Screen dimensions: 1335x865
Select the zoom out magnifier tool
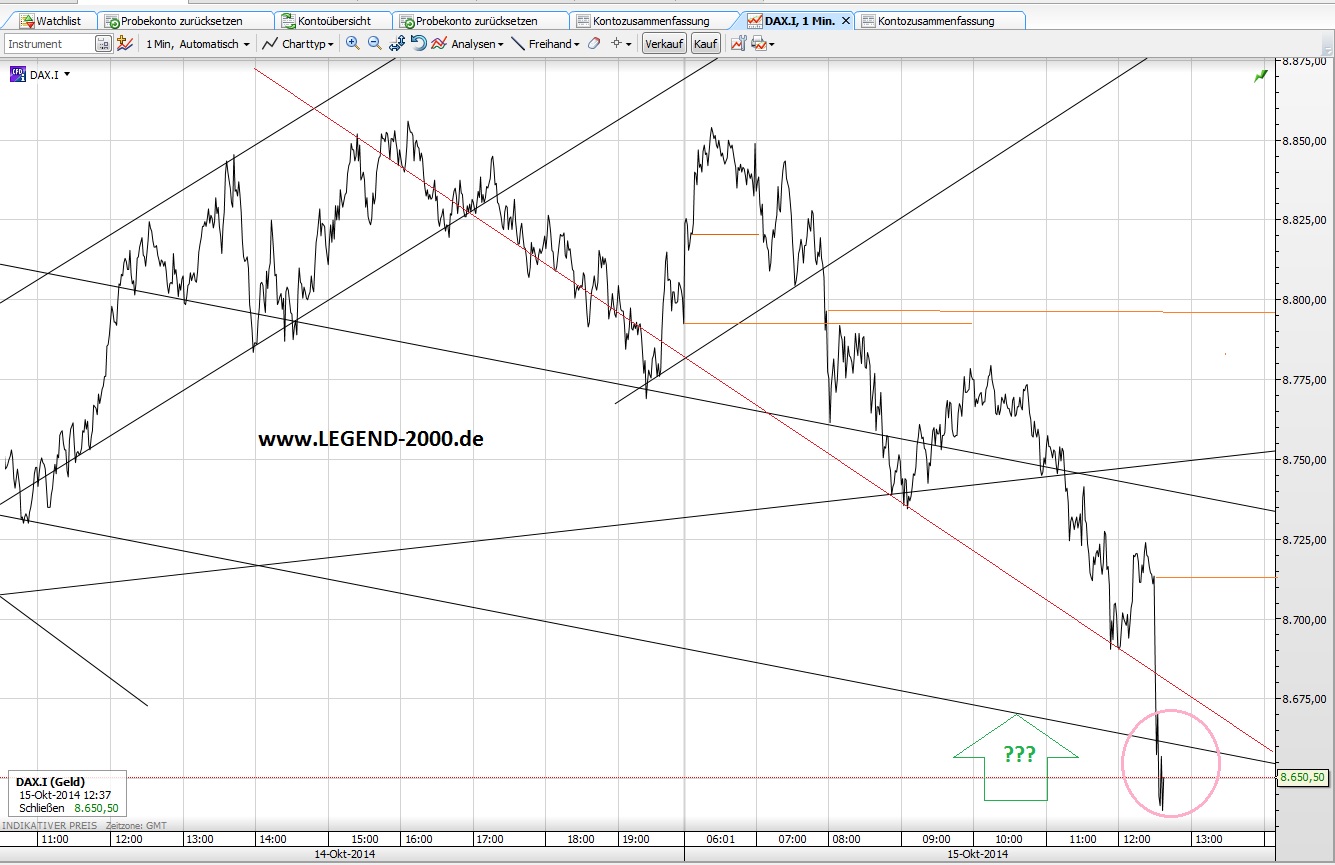[x=374, y=44]
